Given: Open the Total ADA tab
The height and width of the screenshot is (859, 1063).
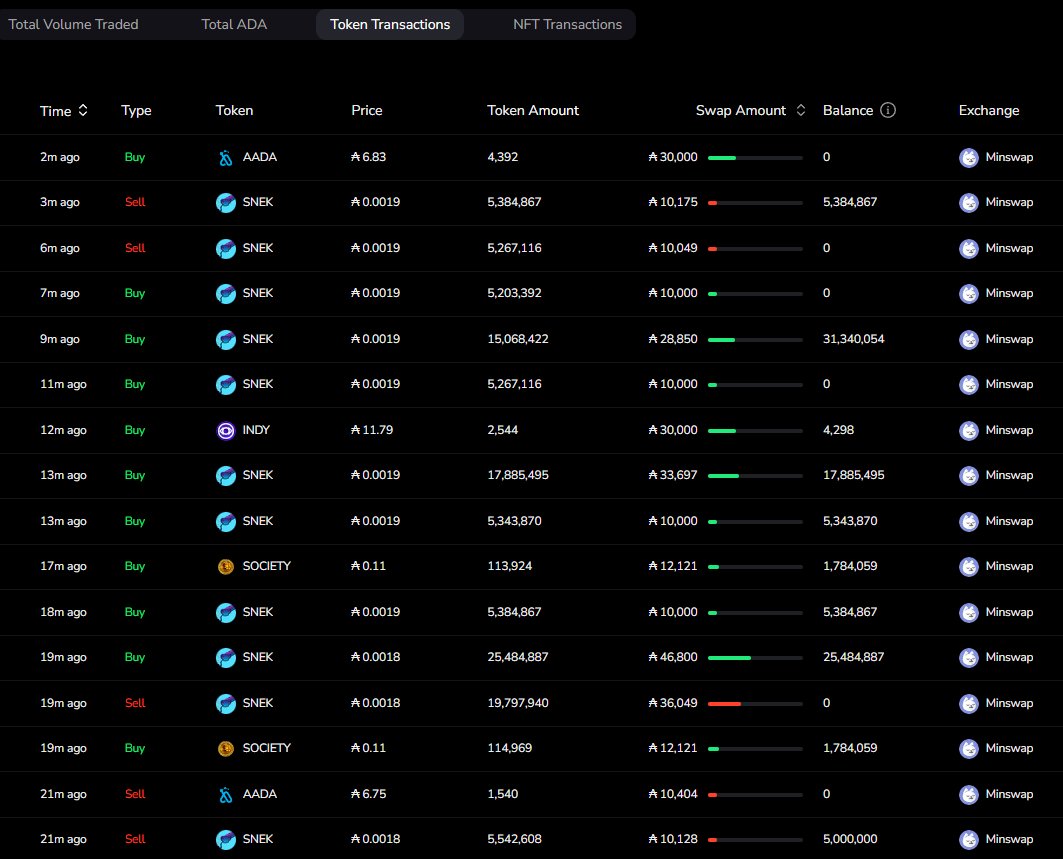Looking at the screenshot, I should [234, 24].
